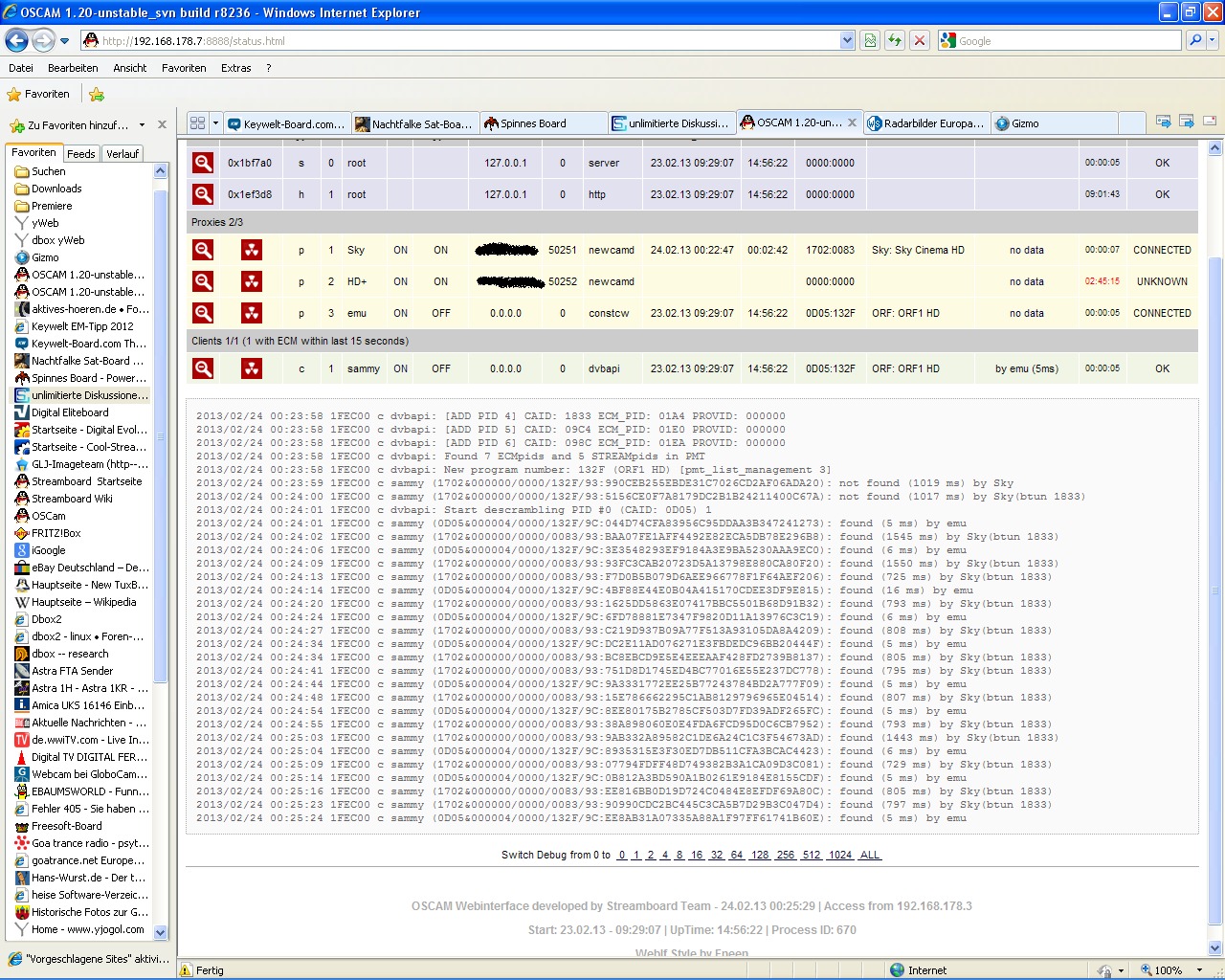Click magnifier icon in the sammy client row
This screenshot has width=1225, height=980.
(203, 368)
